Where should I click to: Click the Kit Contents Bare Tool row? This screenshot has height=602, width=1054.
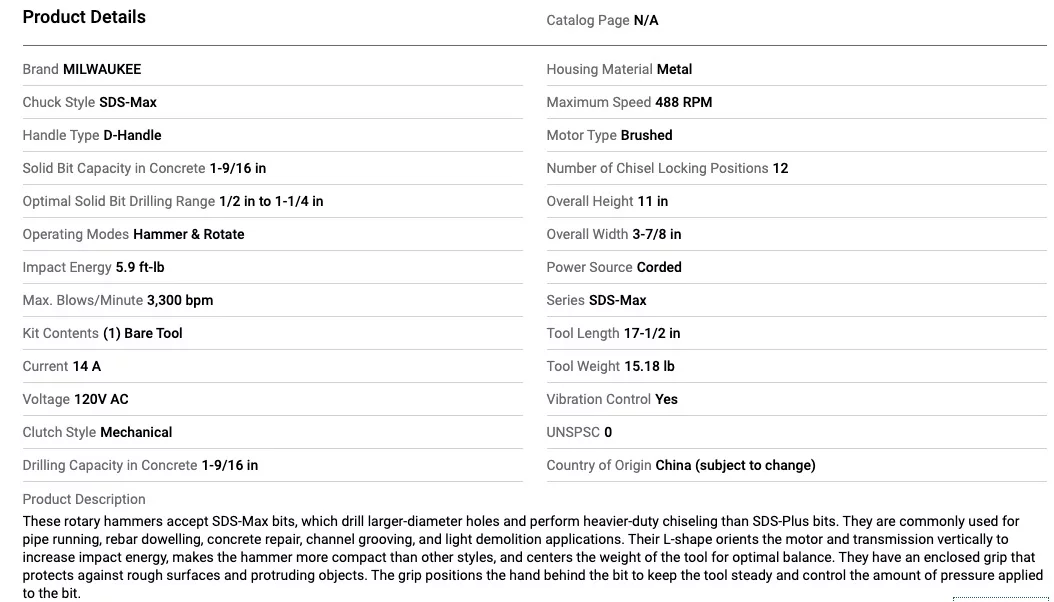(103, 333)
